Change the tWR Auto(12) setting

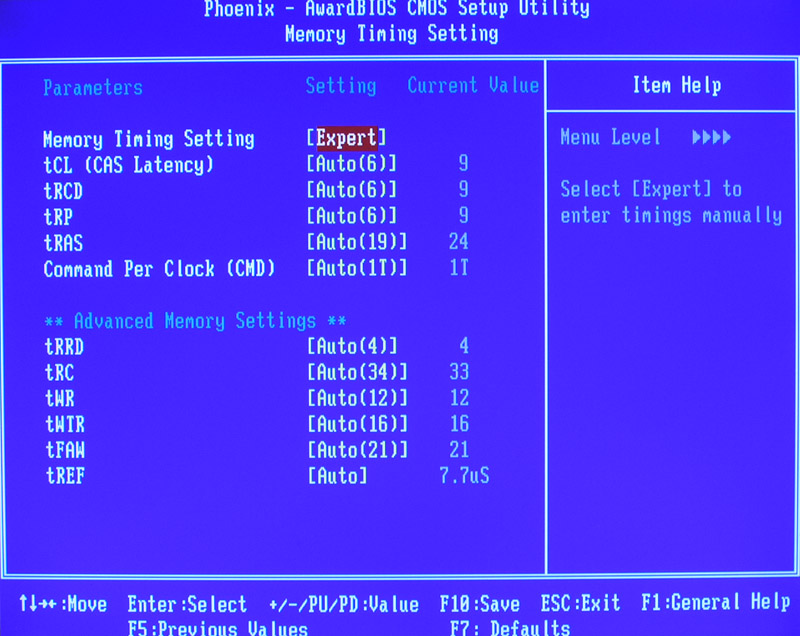[357, 398]
